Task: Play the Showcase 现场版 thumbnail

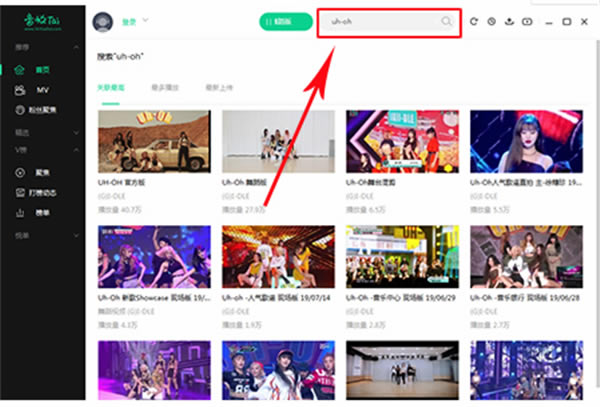Action: (154, 257)
